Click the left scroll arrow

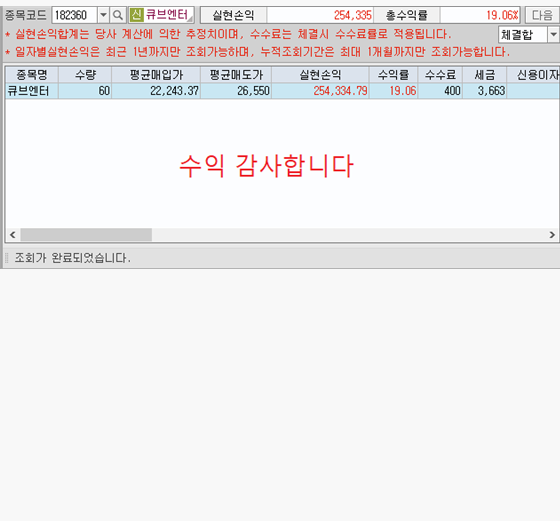[12, 235]
